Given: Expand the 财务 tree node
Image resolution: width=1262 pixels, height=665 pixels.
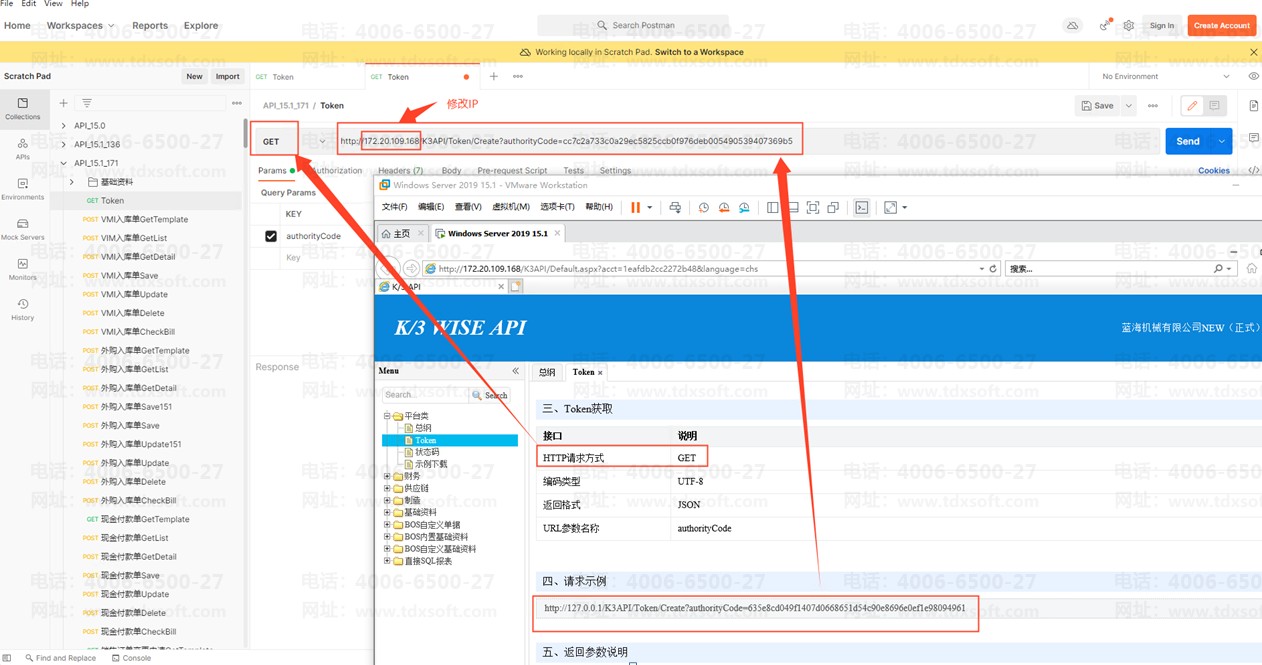Looking at the screenshot, I should 387,476.
